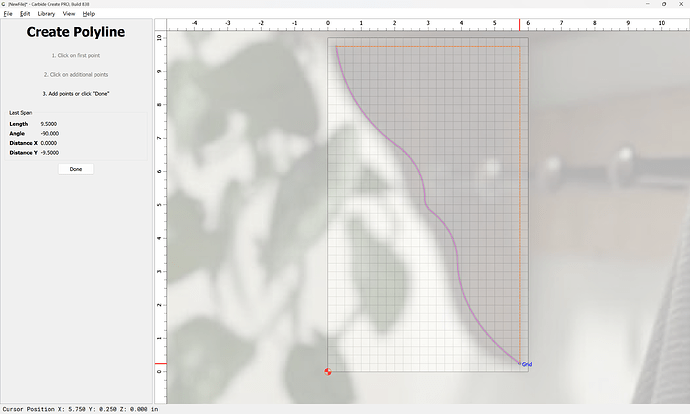Click the Carbide Create app icon in title bar
Viewport: 690px width, 414px height.
click(x=4, y=4)
